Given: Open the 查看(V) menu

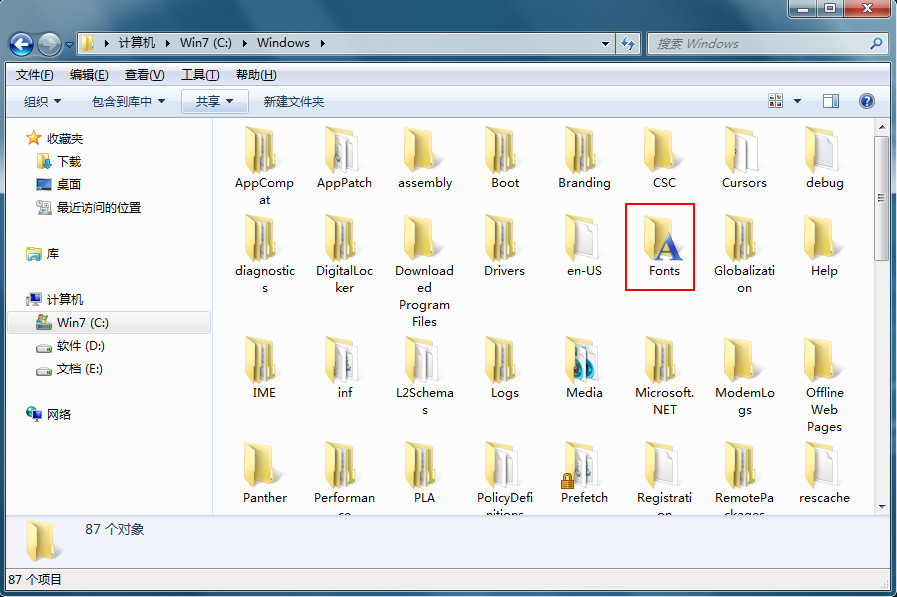Looking at the screenshot, I should coord(144,75).
